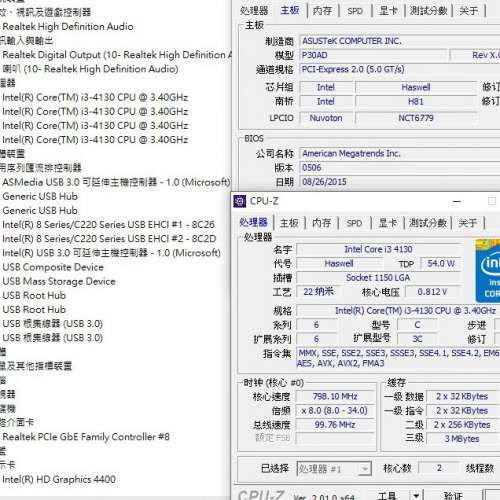The width and height of the screenshot is (500, 500).
Task: Select 处理器 tab in upper CPU-Z window
Action: (254, 11)
